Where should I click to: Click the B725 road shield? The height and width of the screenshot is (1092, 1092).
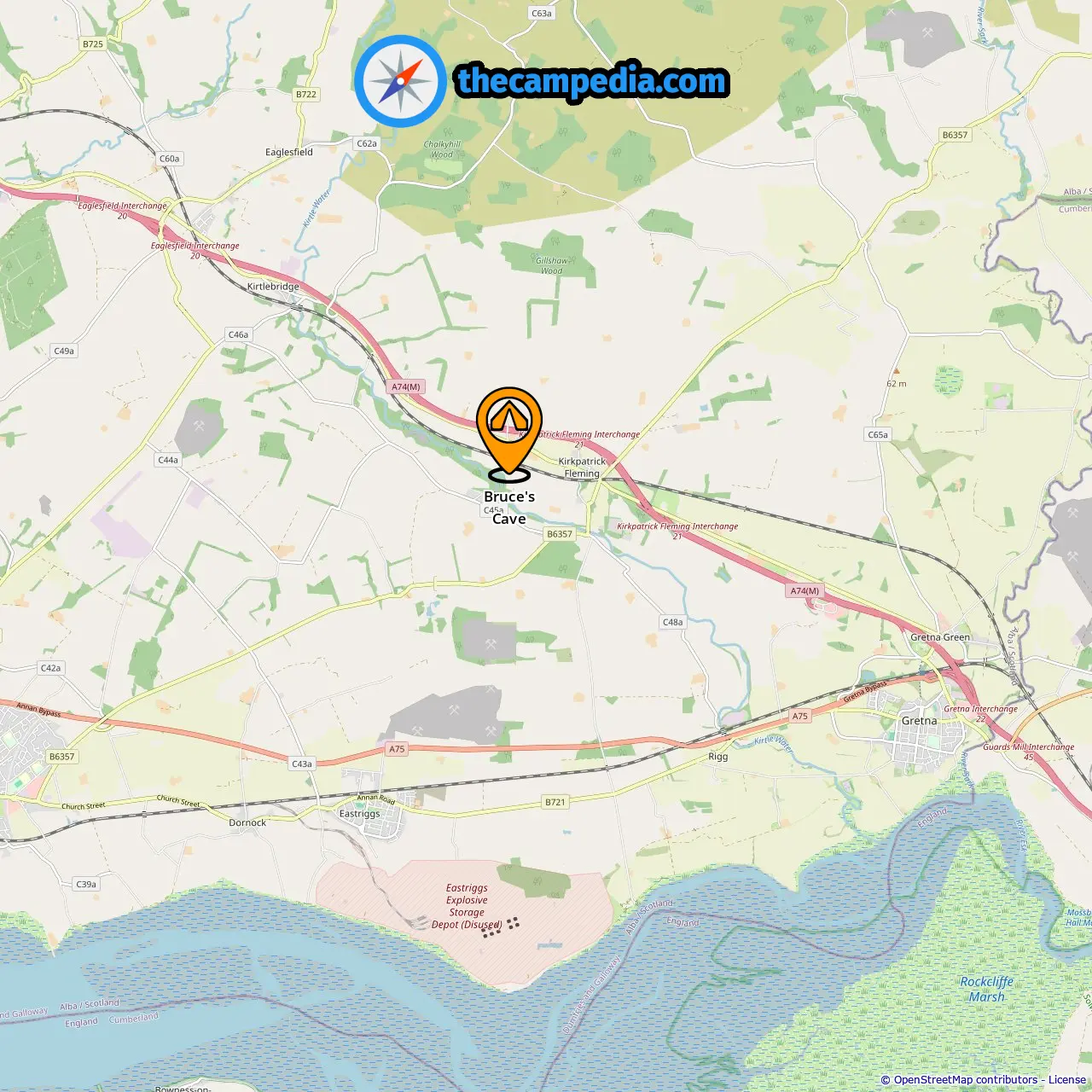[93, 44]
